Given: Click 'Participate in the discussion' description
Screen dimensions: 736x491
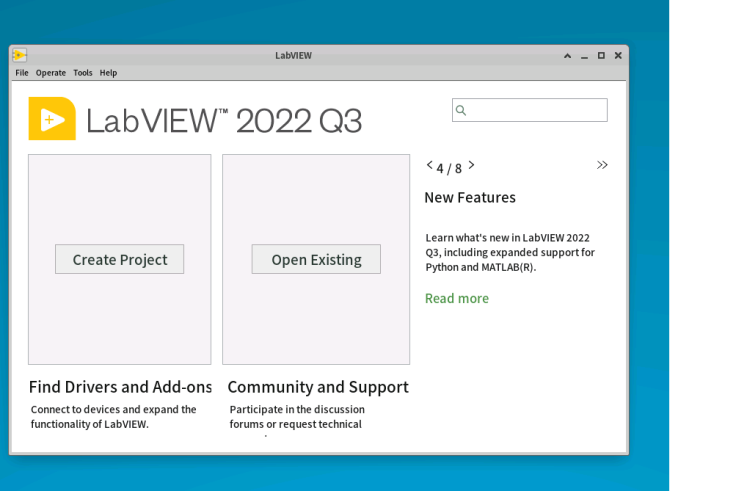Looking at the screenshot, I should (x=297, y=417).
